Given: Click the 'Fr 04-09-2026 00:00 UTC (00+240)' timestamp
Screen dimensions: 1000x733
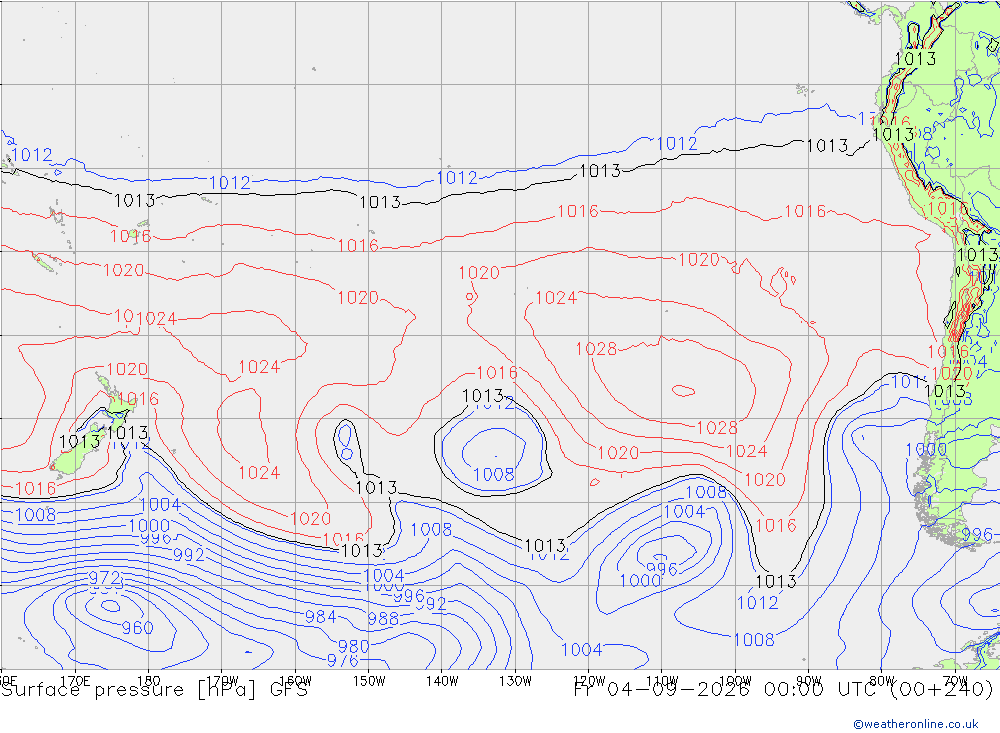Looking at the screenshot, I should [x=783, y=690].
